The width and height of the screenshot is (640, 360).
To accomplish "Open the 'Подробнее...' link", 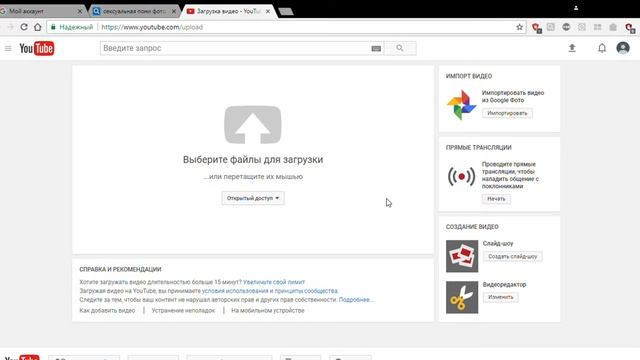I will click(356, 300).
